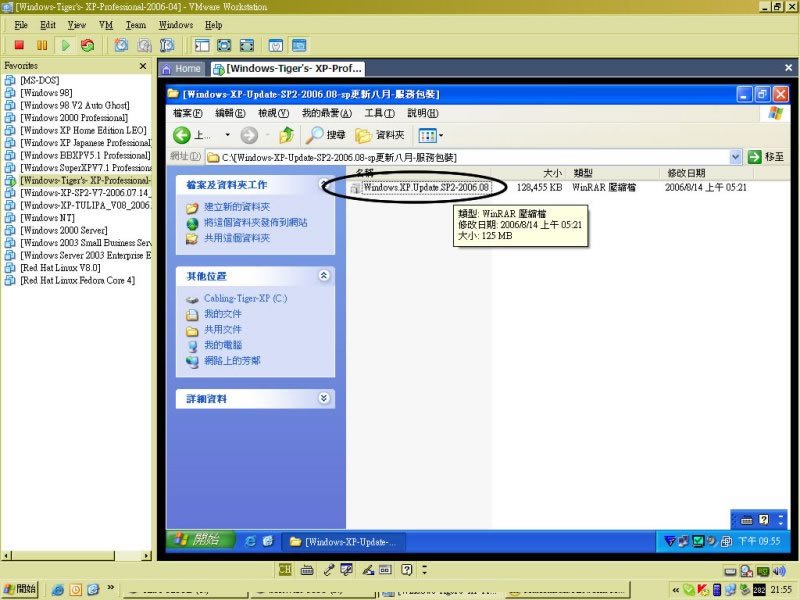Click the Views icon in Explorer toolbar
The width and height of the screenshot is (800, 600).
pyautogui.click(x=427, y=135)
